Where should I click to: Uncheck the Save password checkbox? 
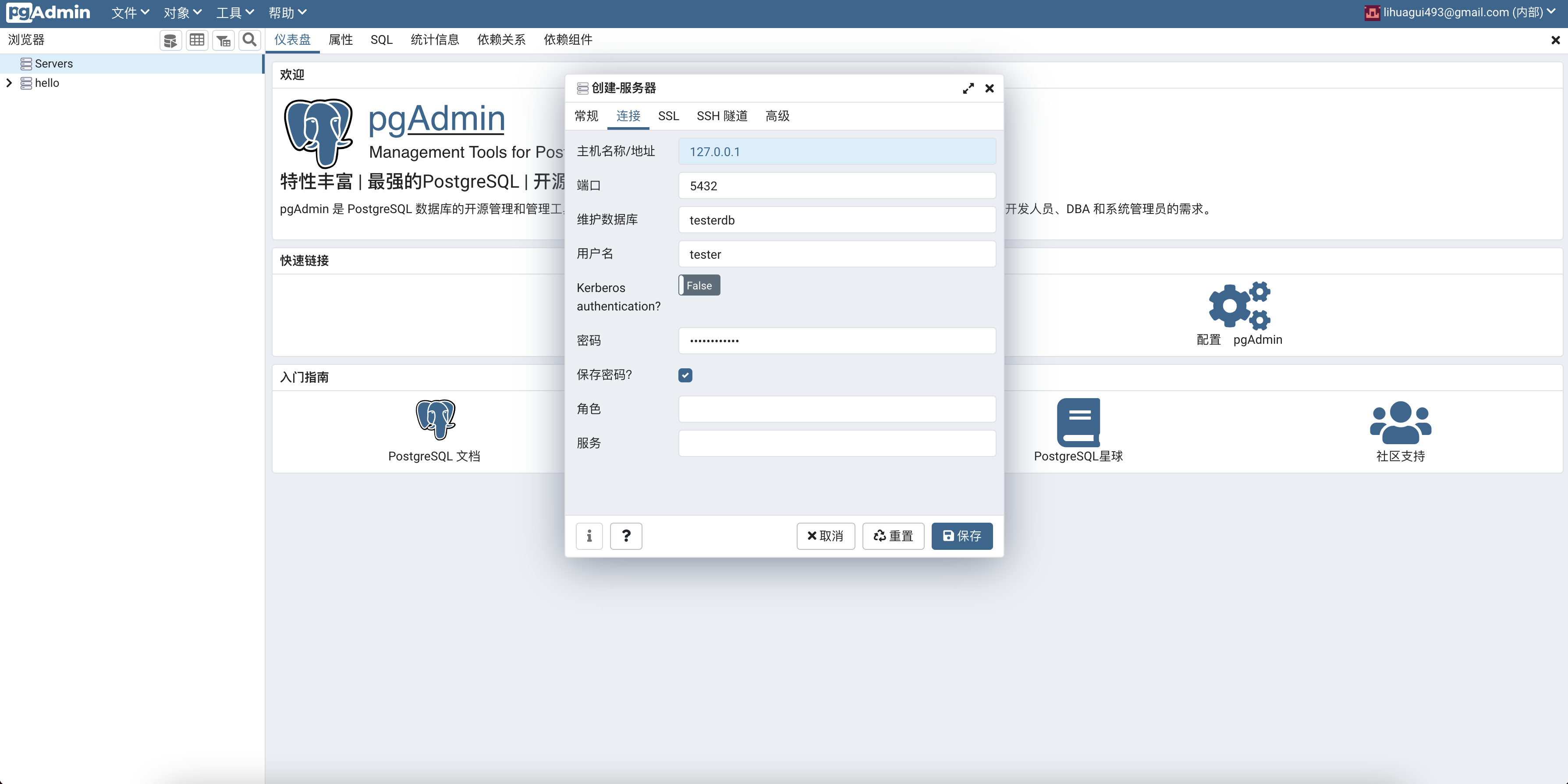tap(685, 375)
